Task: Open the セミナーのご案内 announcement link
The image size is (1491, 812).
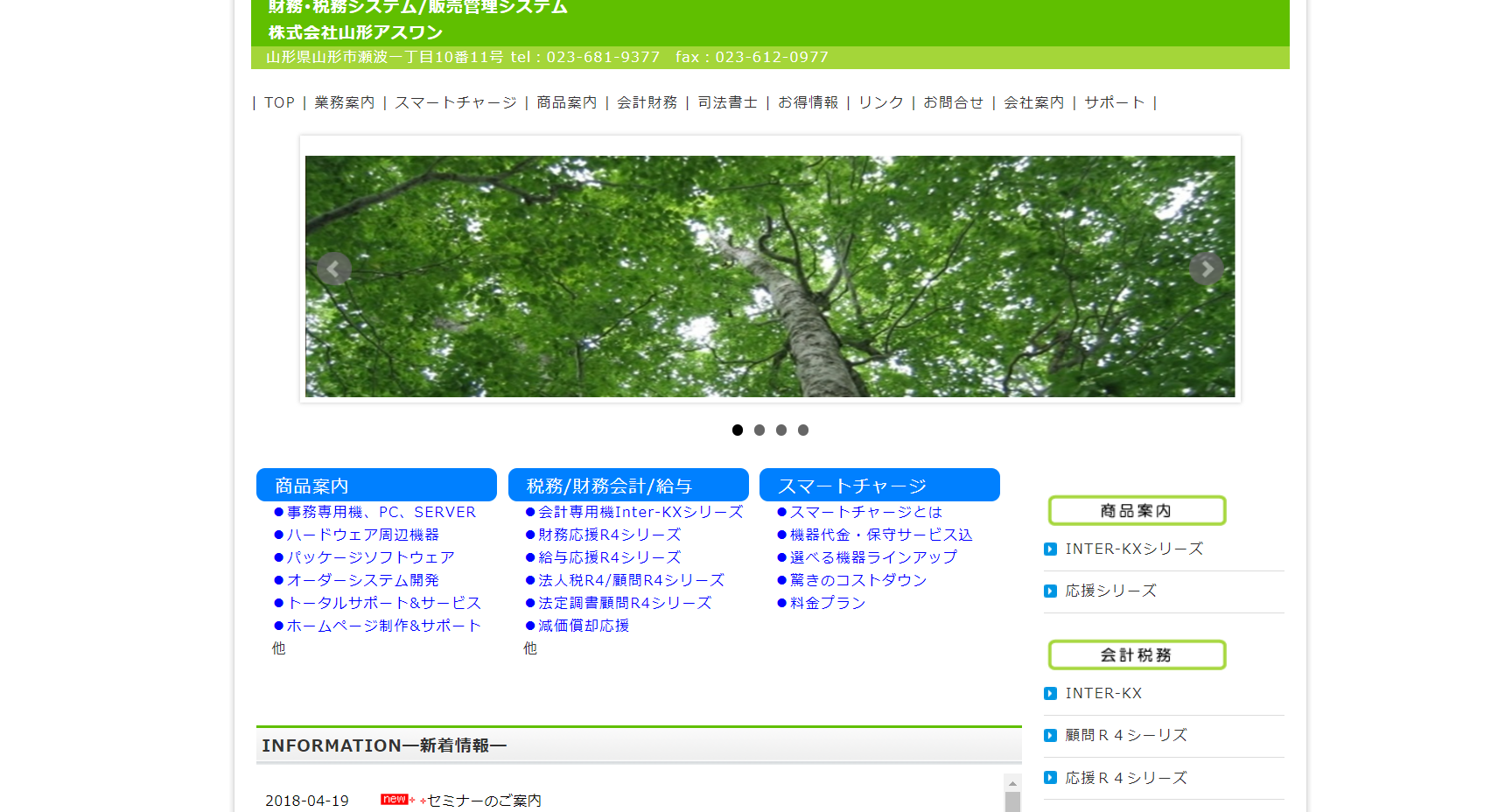Action: [x=482, y=800]
